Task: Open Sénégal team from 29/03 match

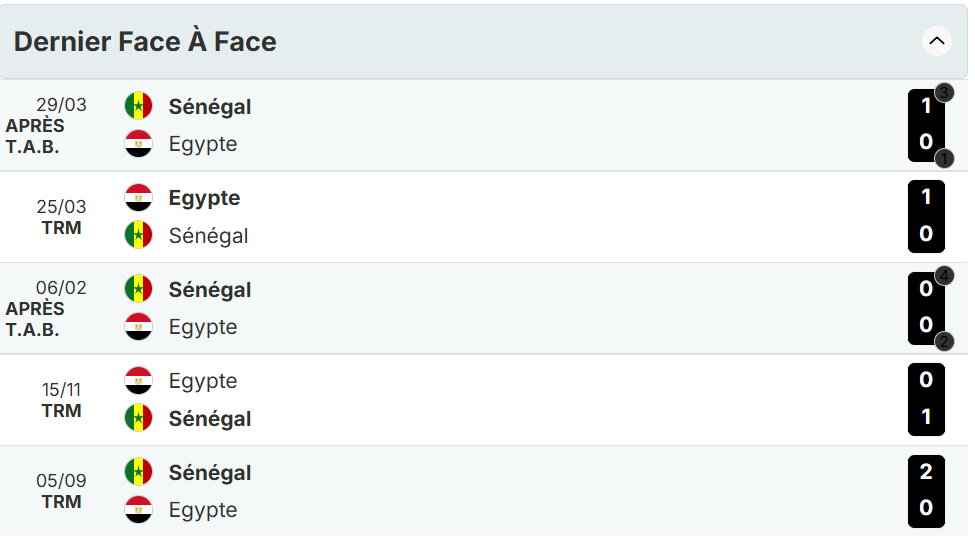Action: click(x=210, y=106)
